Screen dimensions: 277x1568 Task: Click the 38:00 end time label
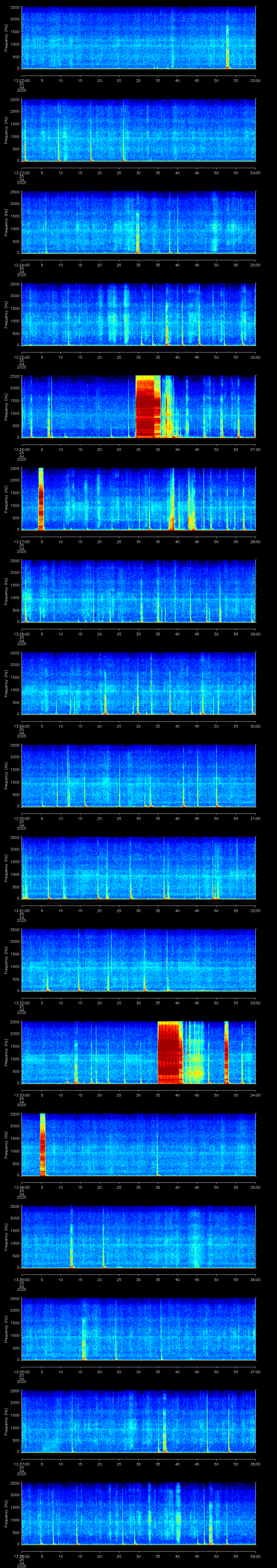(256, 1464)
